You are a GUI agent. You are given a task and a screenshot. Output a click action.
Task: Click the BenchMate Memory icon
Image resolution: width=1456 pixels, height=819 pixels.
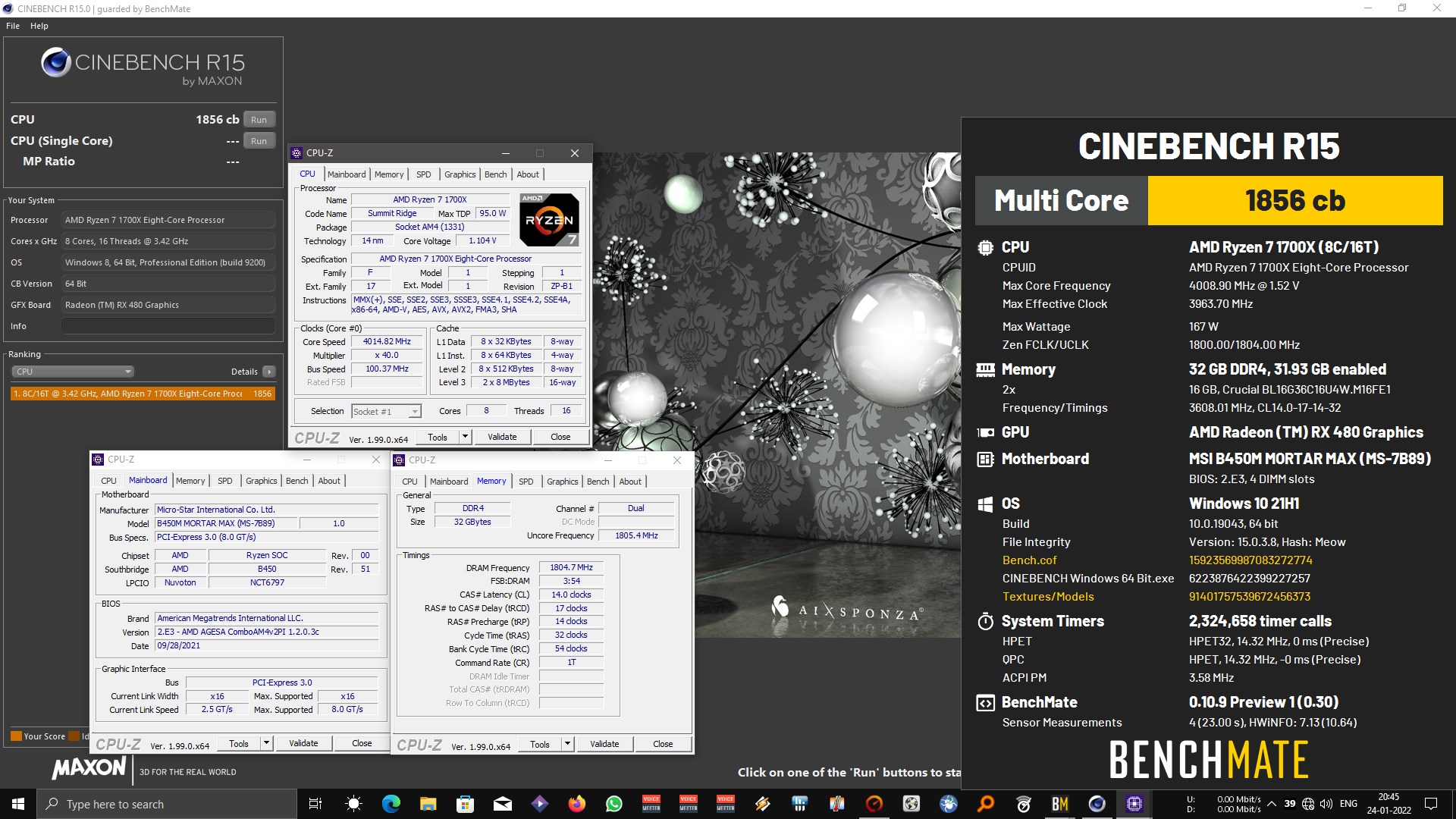985,369
